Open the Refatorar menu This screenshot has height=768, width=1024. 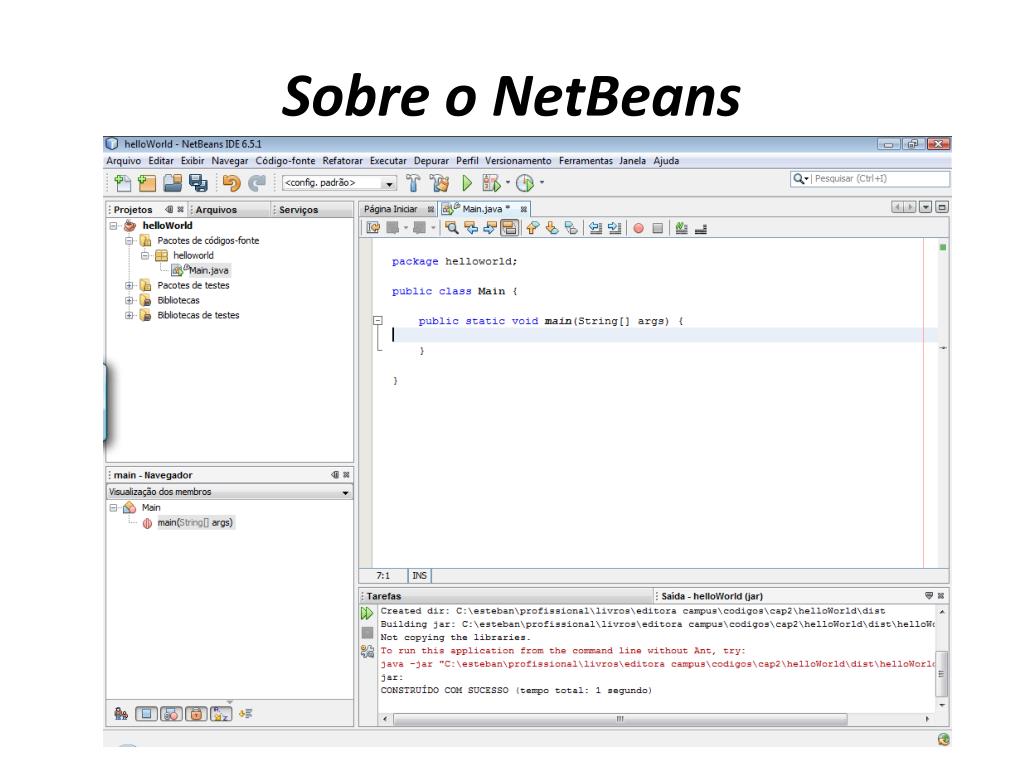342,161
